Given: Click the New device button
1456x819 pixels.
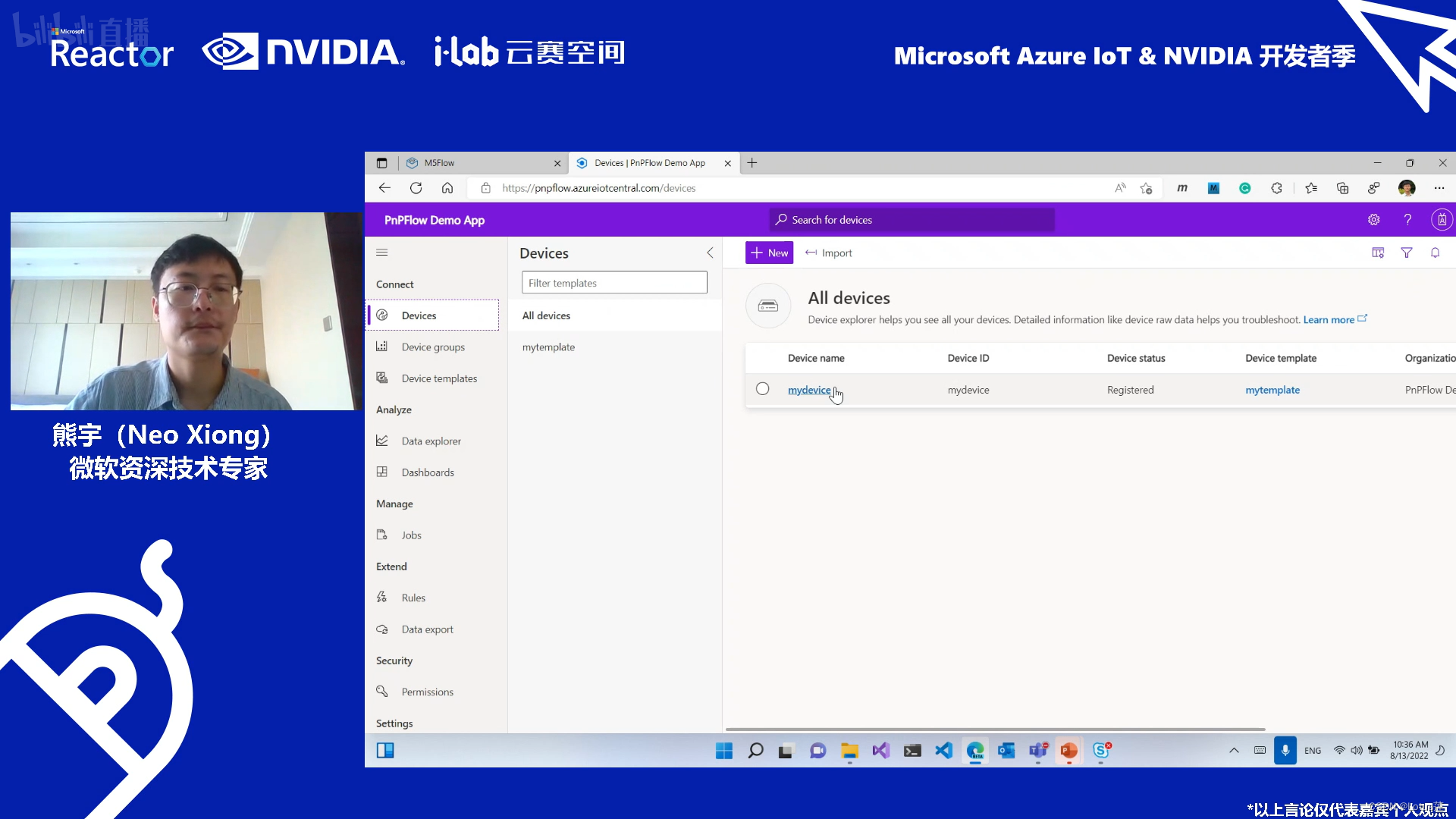Looking at the screenshot, I should tap(769, 253).
